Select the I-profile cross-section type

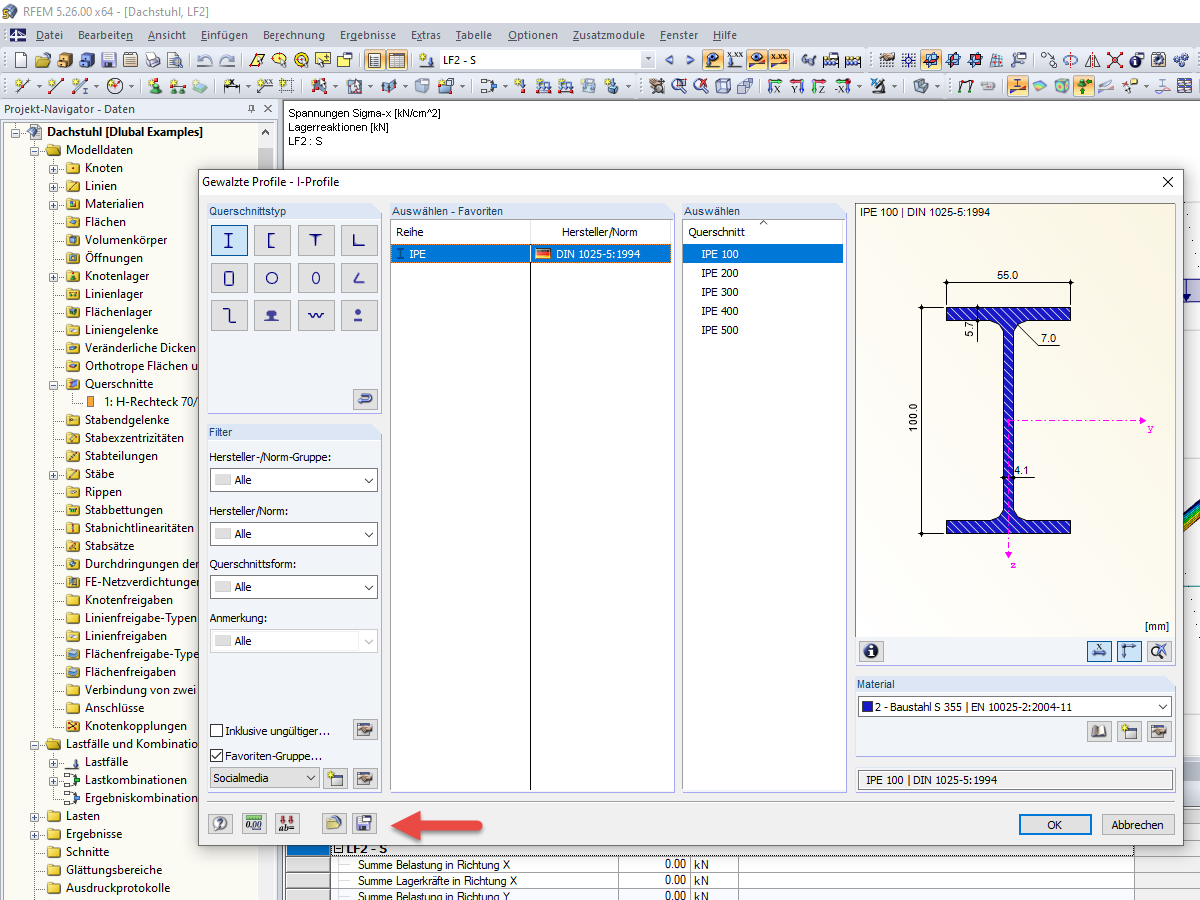[x=229, y=240]
